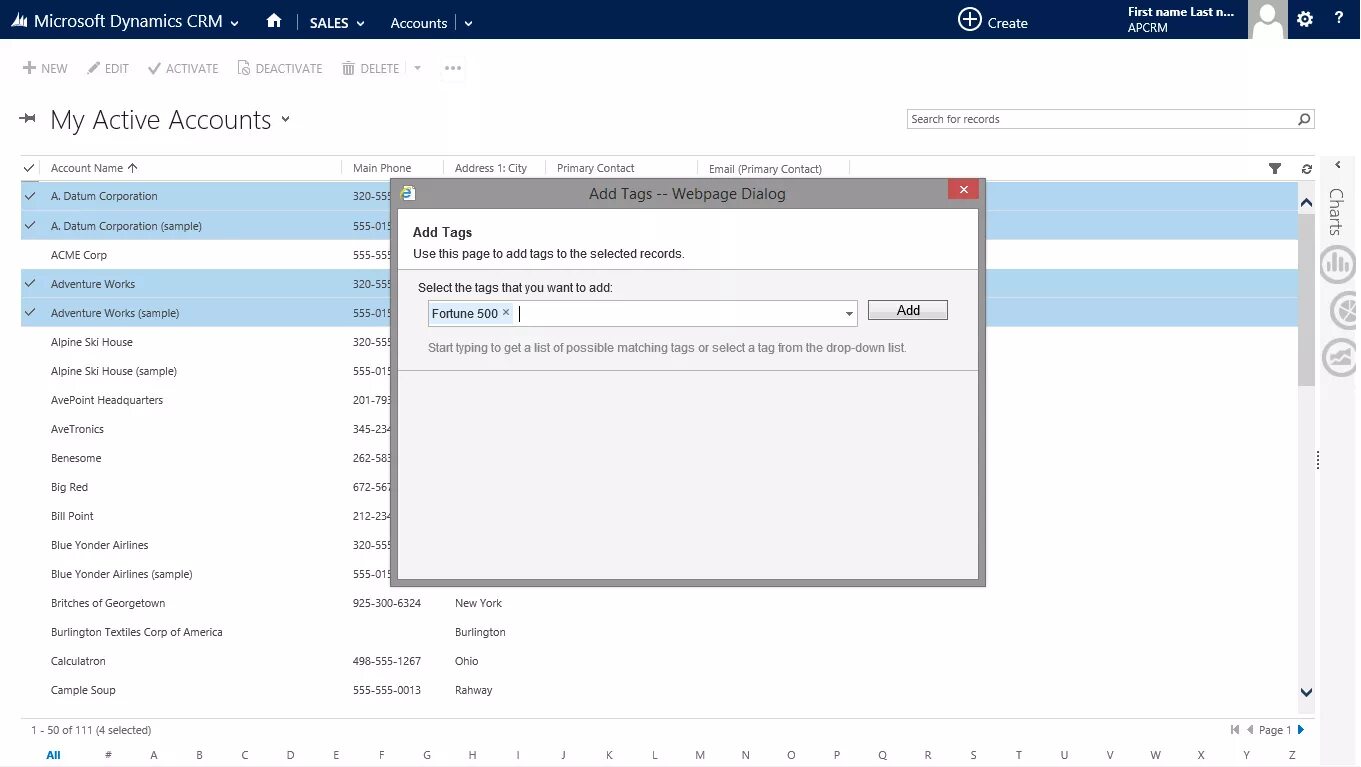This screenshot has width=1361, height=767.
Task: Check the AvePoint Headquarters row
Action: (x=30, y=400)
